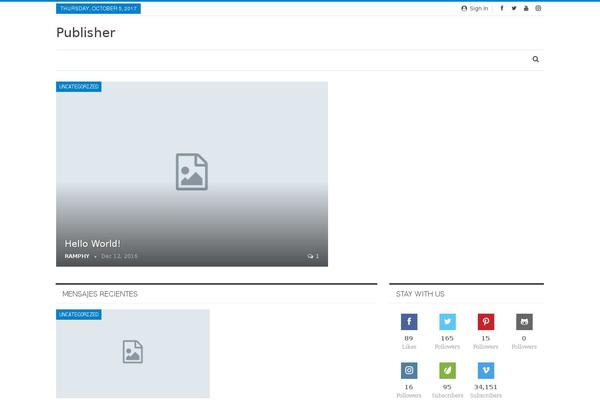Open Uncategorized badge on featured post
Screen dimensions: 600x400
click(x=79, y=87)
